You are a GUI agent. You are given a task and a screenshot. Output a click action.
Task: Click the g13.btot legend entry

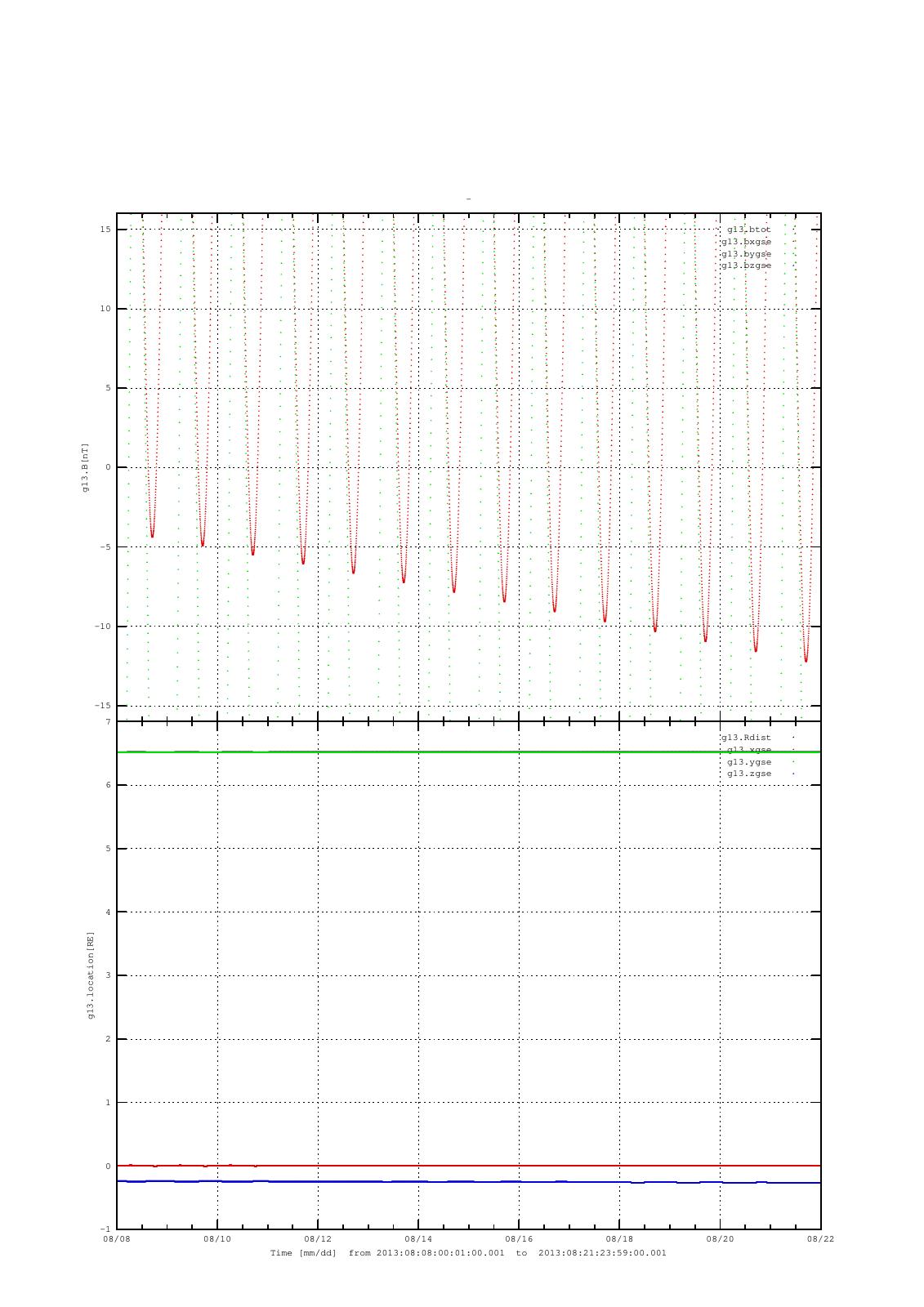pos(748,230)
